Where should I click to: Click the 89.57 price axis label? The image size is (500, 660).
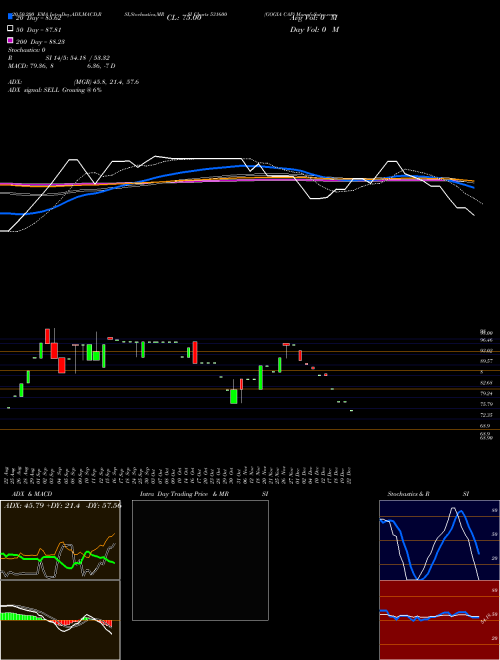[487, 361]
